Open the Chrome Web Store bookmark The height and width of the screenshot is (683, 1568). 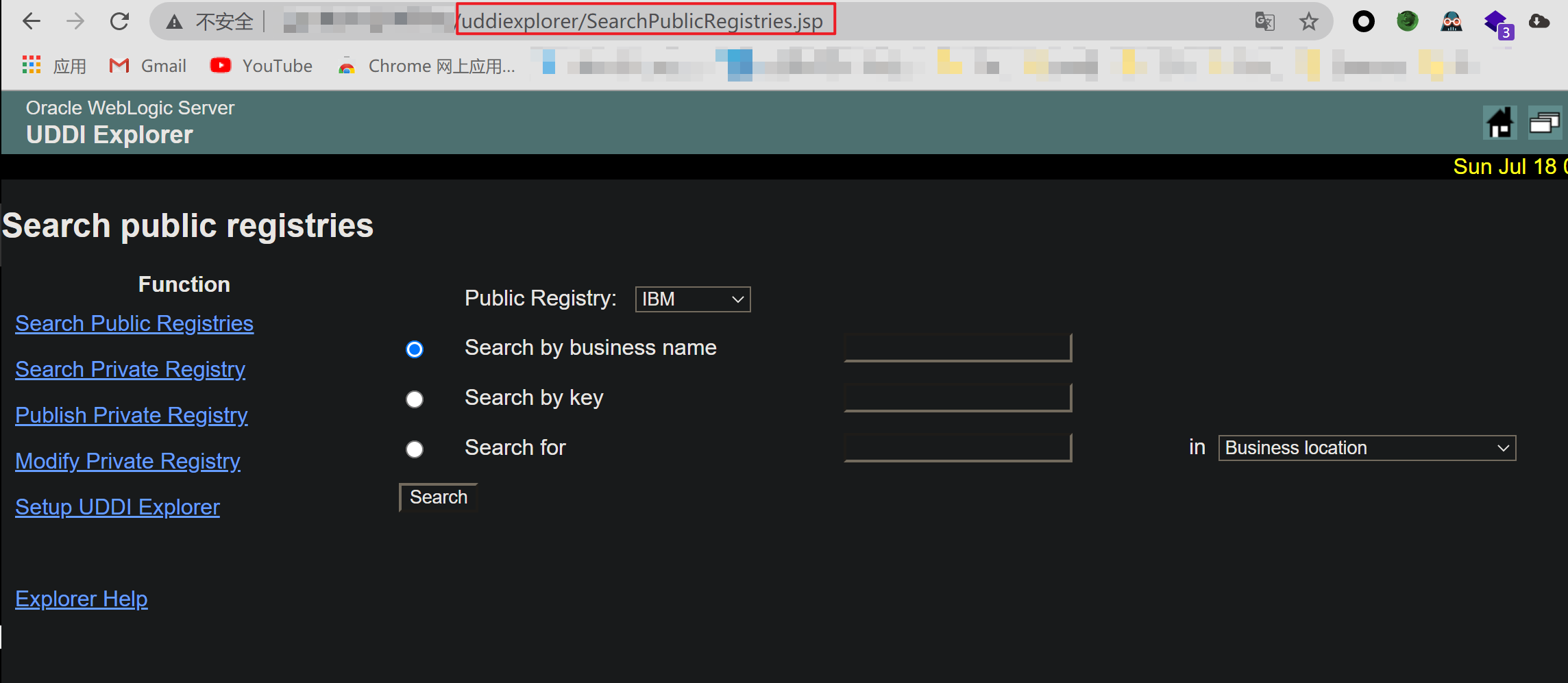point(426,66)
